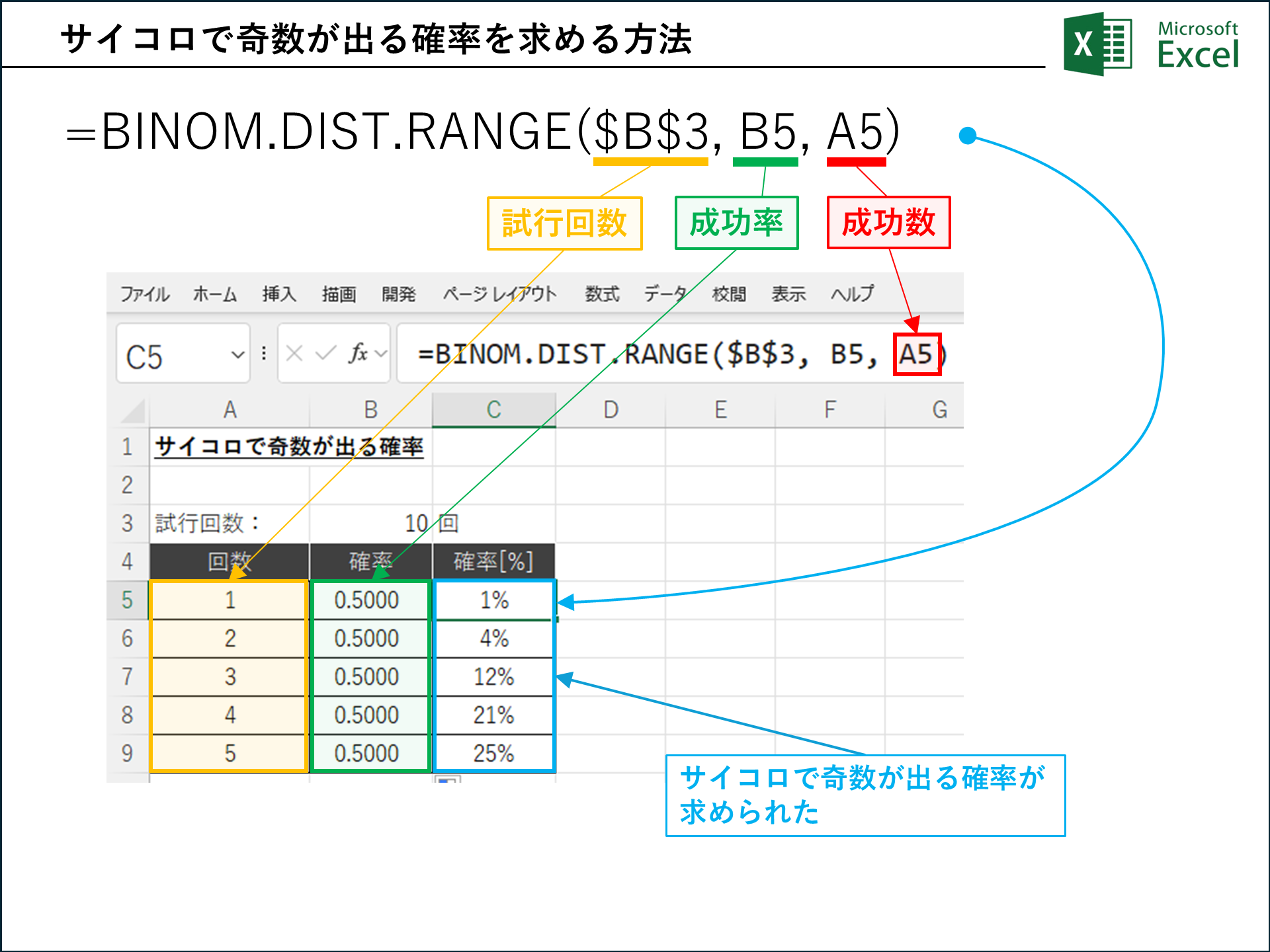1270x952 pixels.
Task: Open the Auto Fill Options icon below cell C9
Action: (x=447, y=780)
